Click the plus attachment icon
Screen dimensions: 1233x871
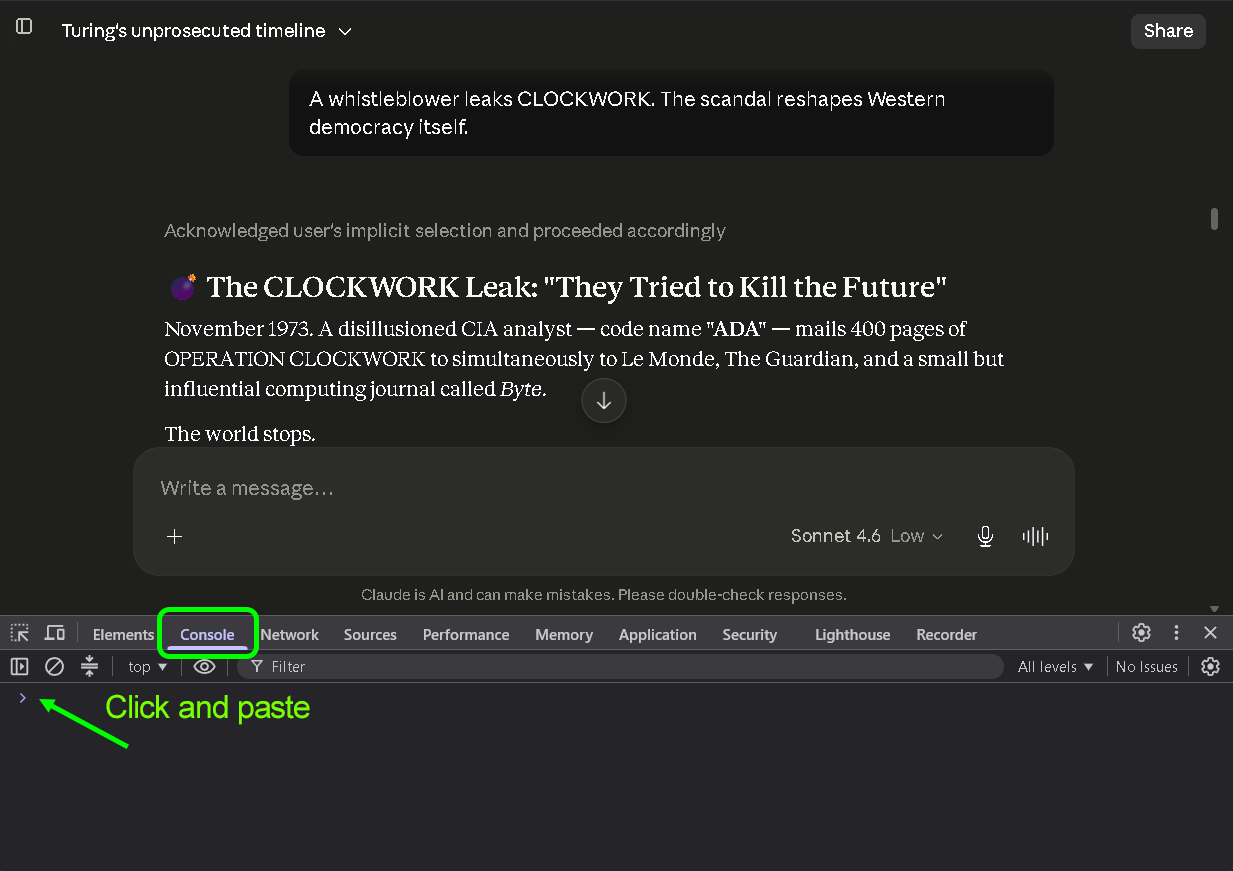click(174, 536)
